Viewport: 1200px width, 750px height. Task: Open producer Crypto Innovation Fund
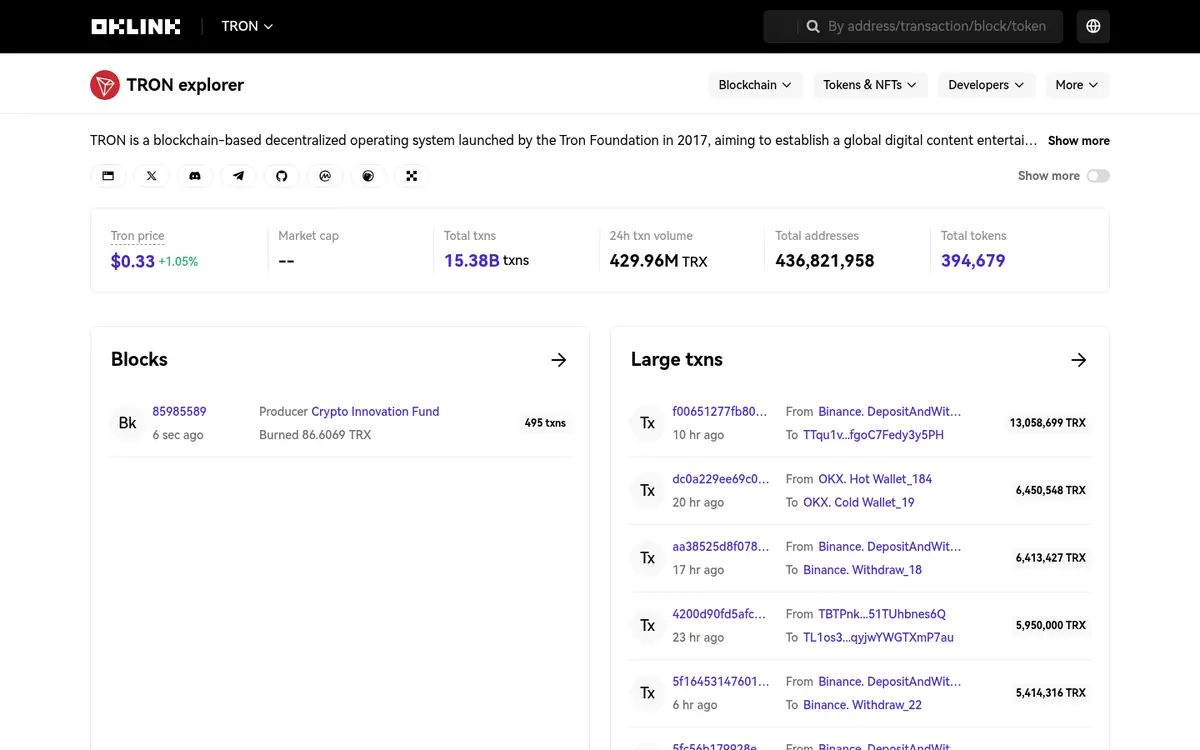coord(375,411)
